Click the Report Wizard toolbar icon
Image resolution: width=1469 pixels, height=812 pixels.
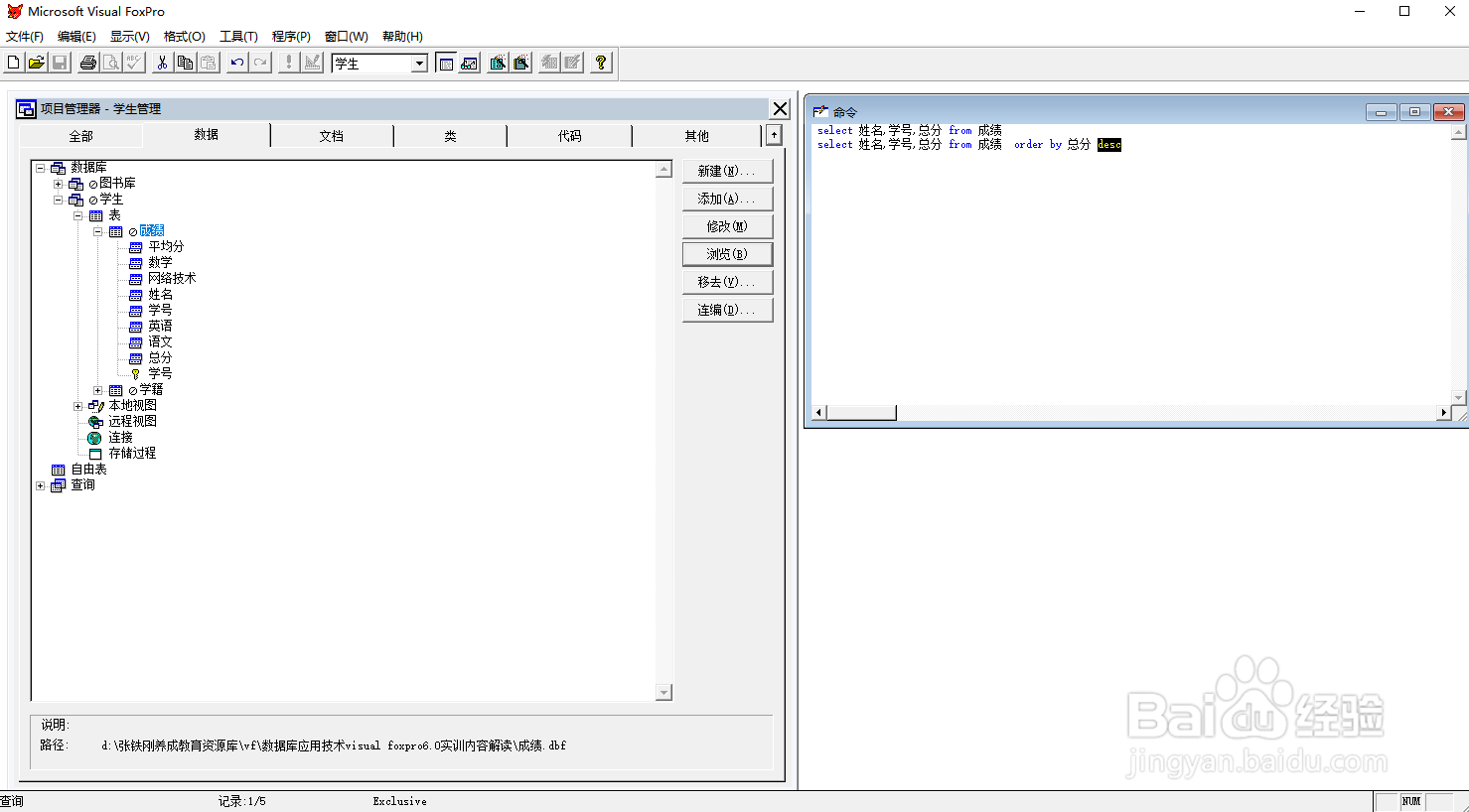[x=520, y=63]
